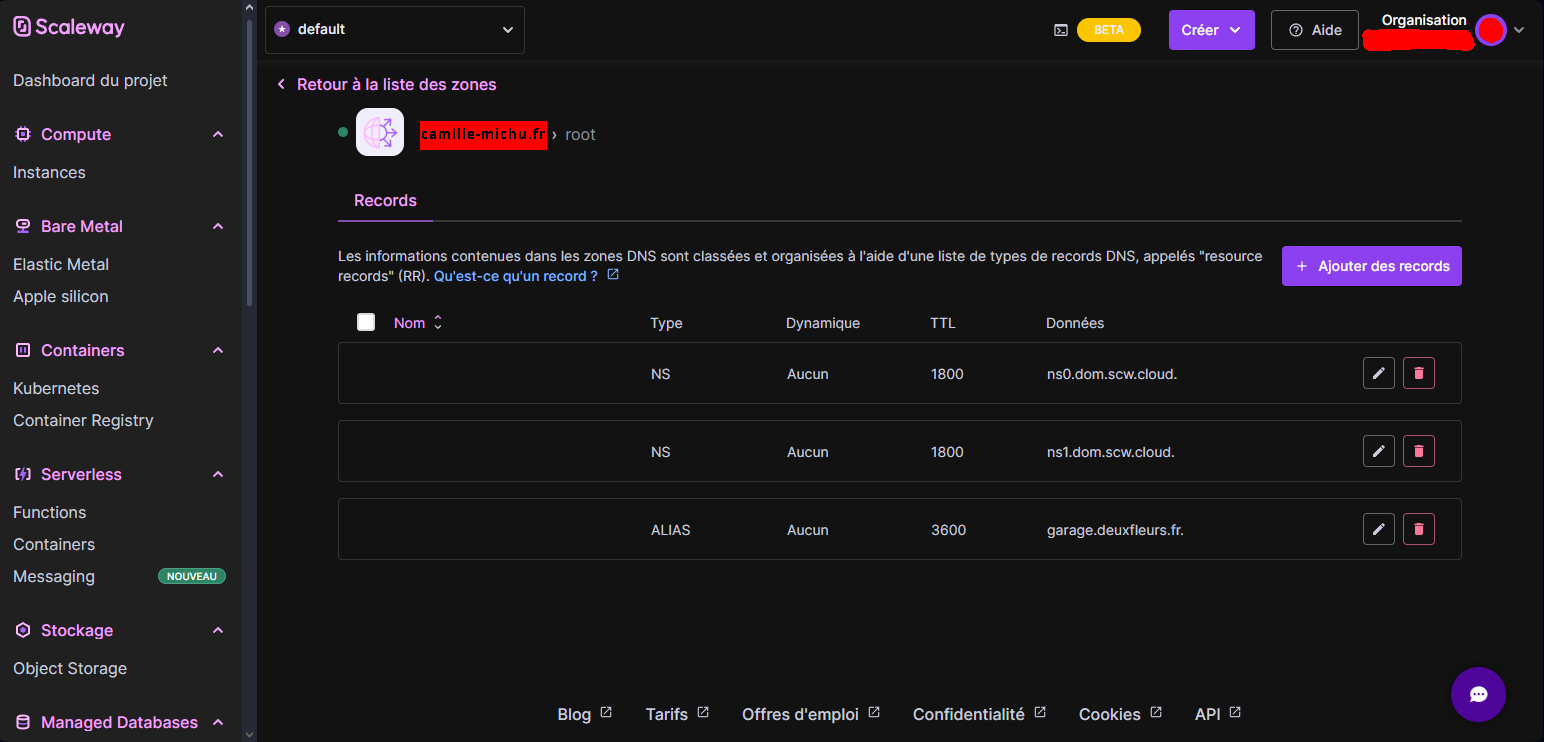The image size is (1544, 742).
Task: Click the Serverless section icon
Action: pyautogui.click(x=22, y=474)
